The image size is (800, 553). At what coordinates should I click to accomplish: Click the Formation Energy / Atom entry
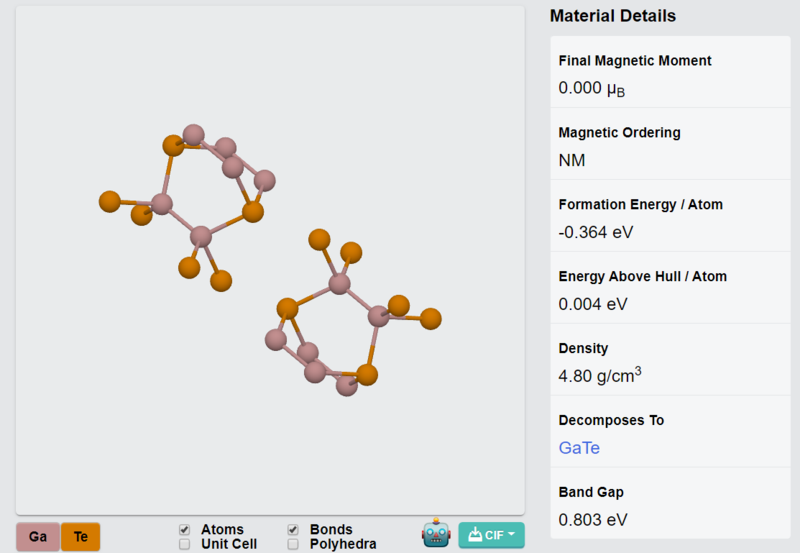click(x=670, y=216)
